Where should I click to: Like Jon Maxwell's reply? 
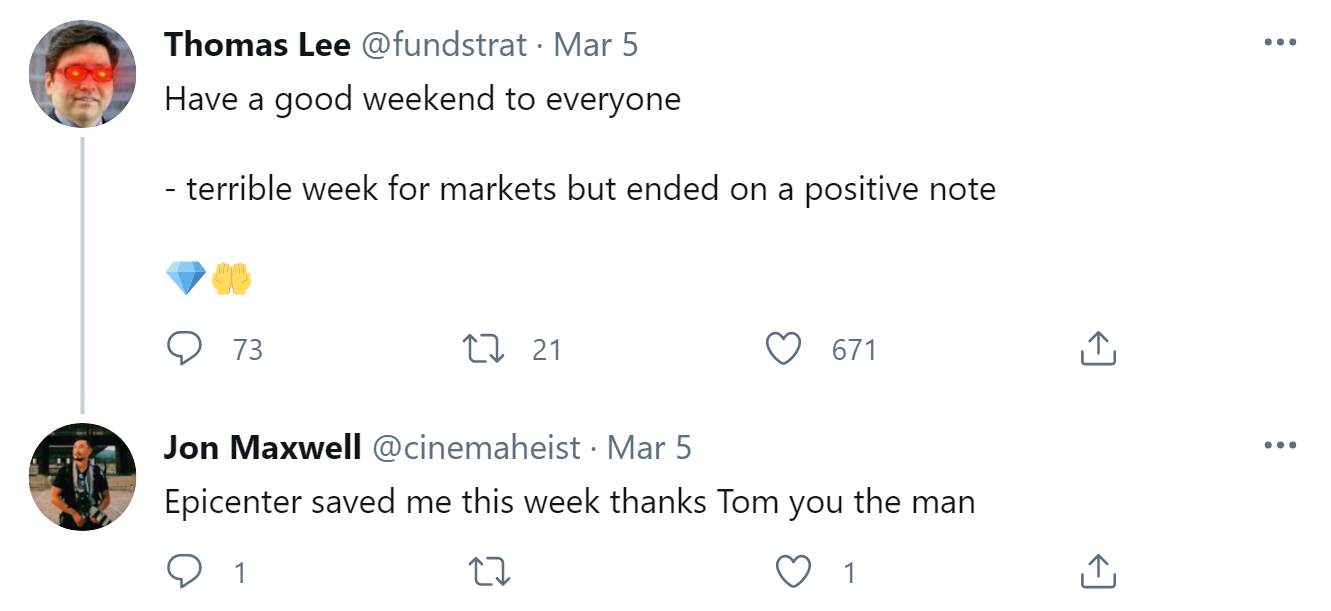click(793, 571)
